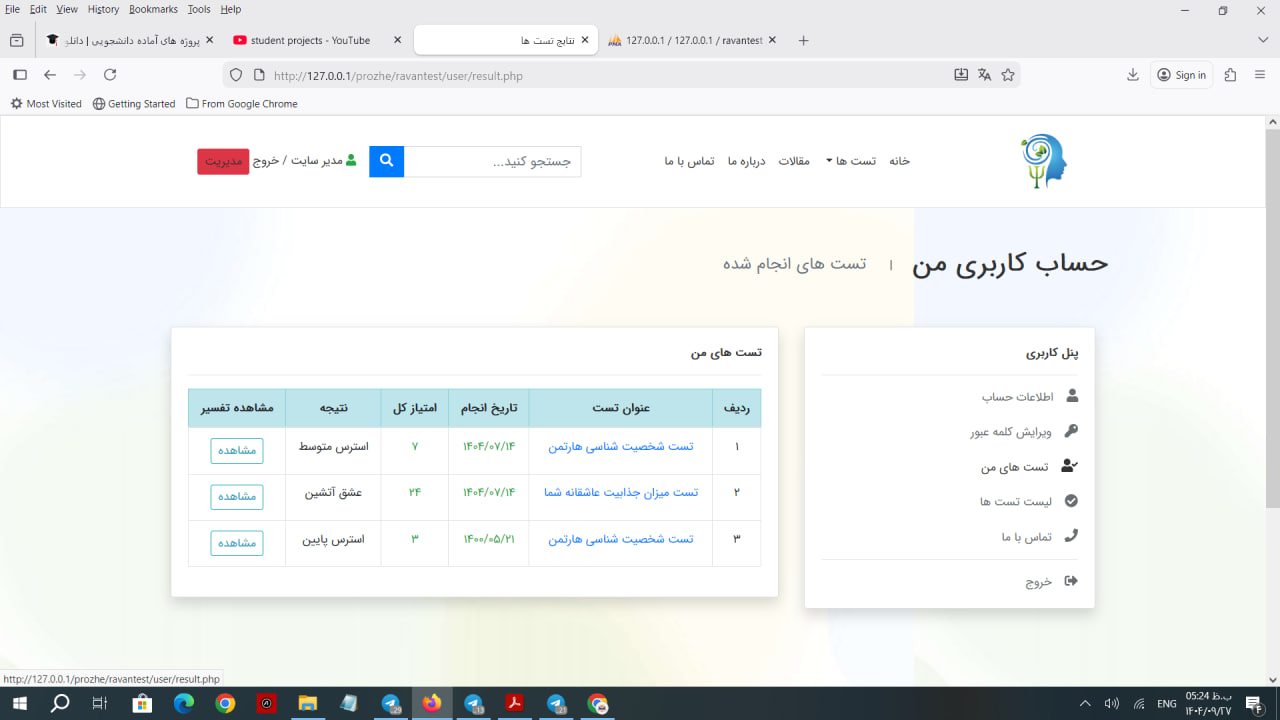Open Telegram from the Windows taskbar
The image size is (1280, 720).
[392, 704]
